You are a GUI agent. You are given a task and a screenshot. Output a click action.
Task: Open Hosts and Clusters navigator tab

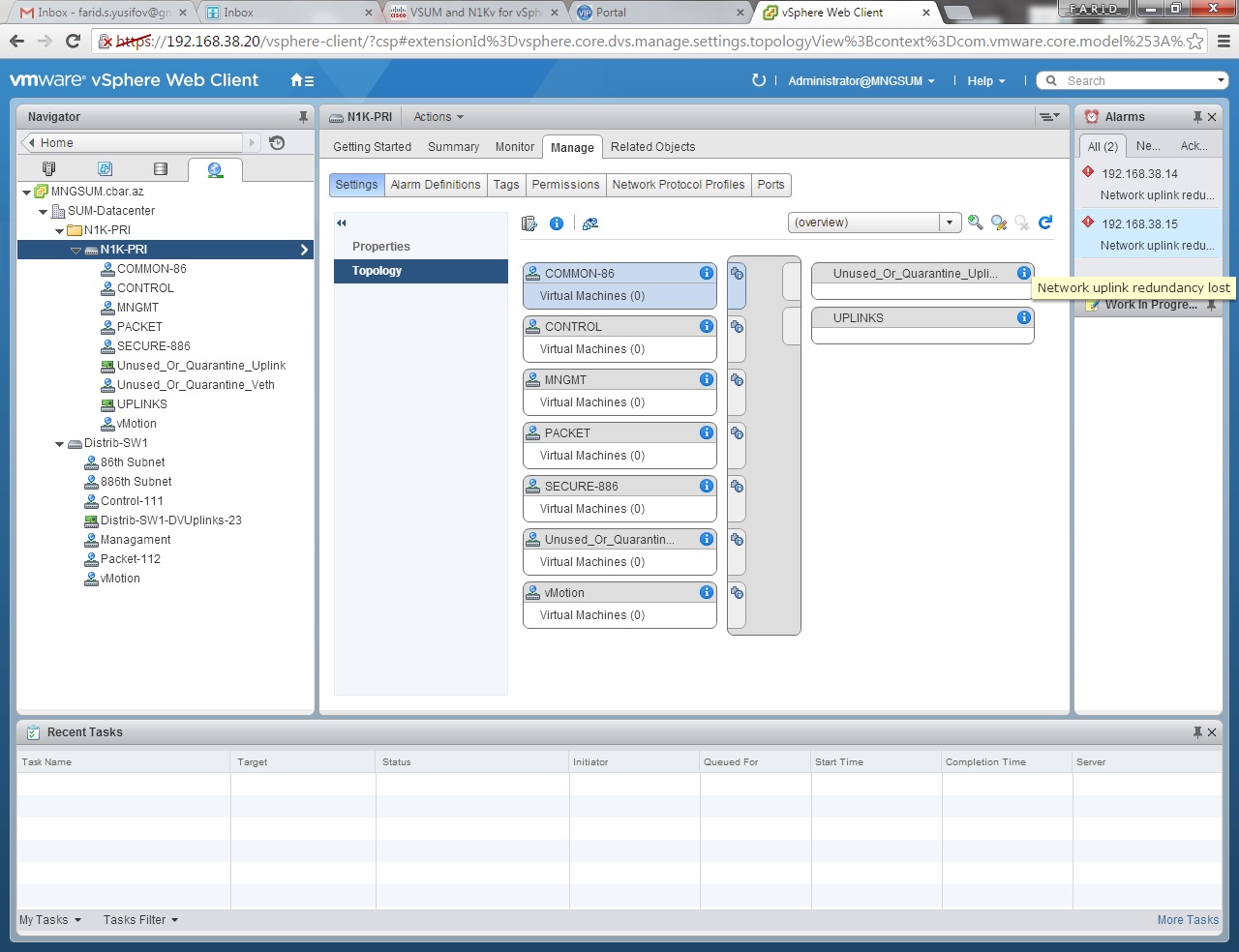point(49,169)
